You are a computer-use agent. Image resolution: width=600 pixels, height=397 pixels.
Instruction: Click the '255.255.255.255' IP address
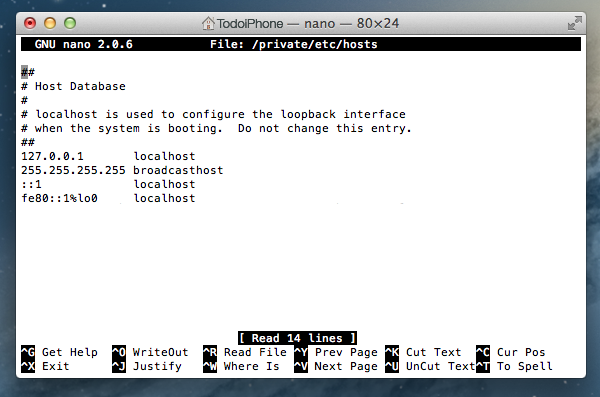[73, 170]
